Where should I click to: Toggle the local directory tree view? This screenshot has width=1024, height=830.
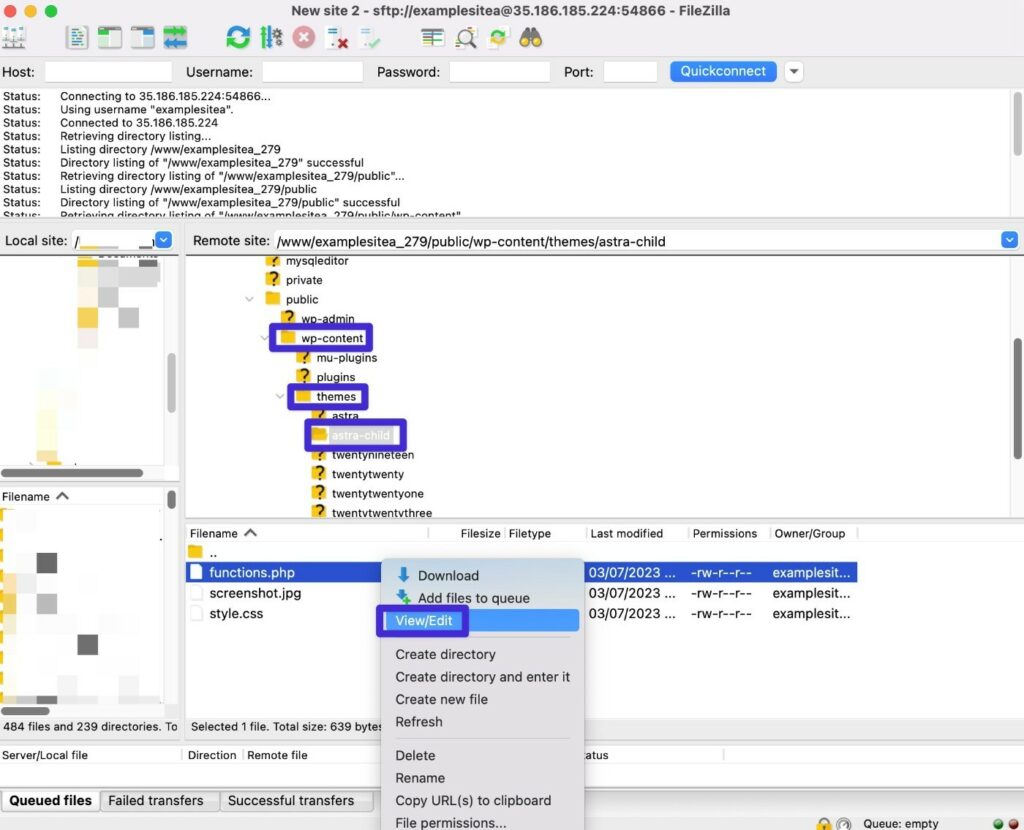click(110, 37)
